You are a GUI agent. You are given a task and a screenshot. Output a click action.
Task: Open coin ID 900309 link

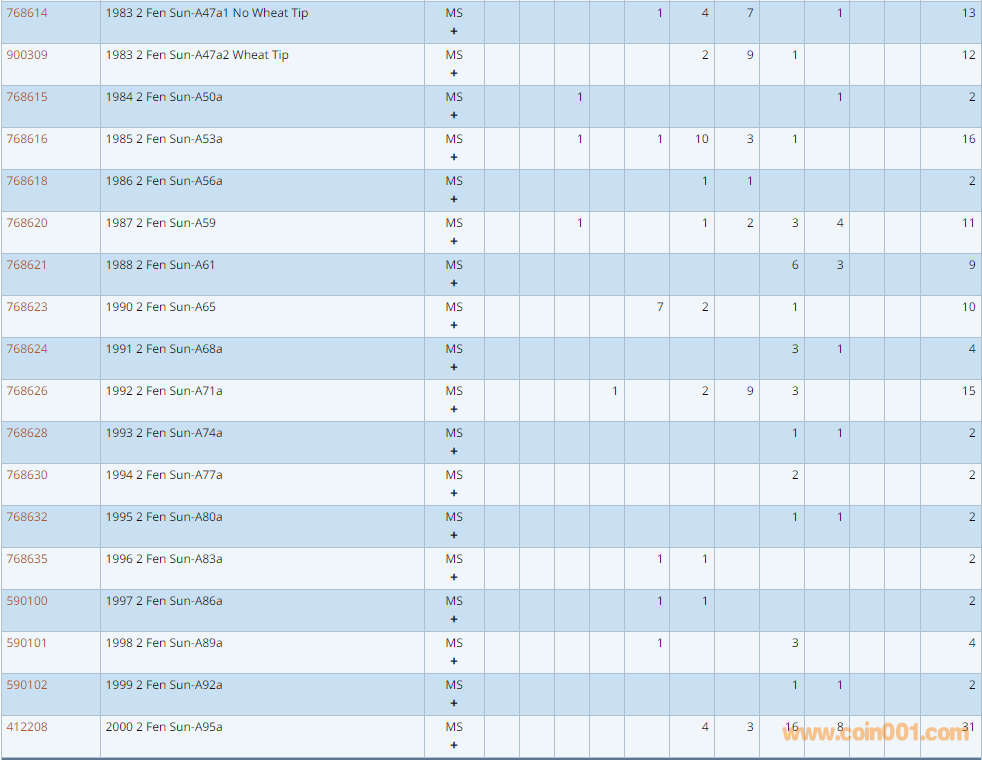(x=27, y=55)
